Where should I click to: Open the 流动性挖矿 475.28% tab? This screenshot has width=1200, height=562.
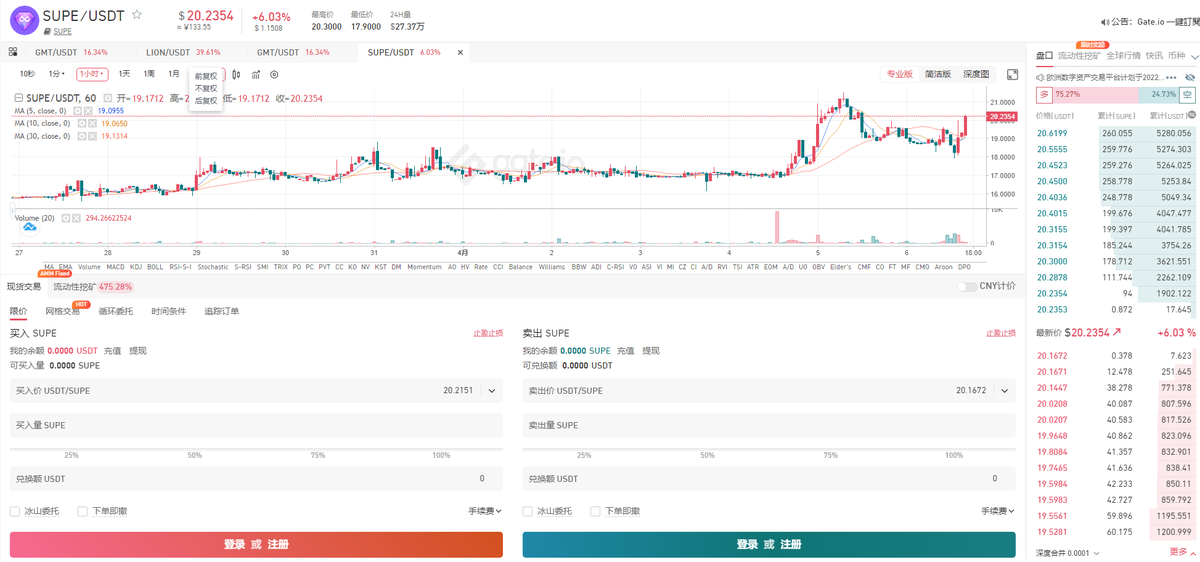point(92,286)
